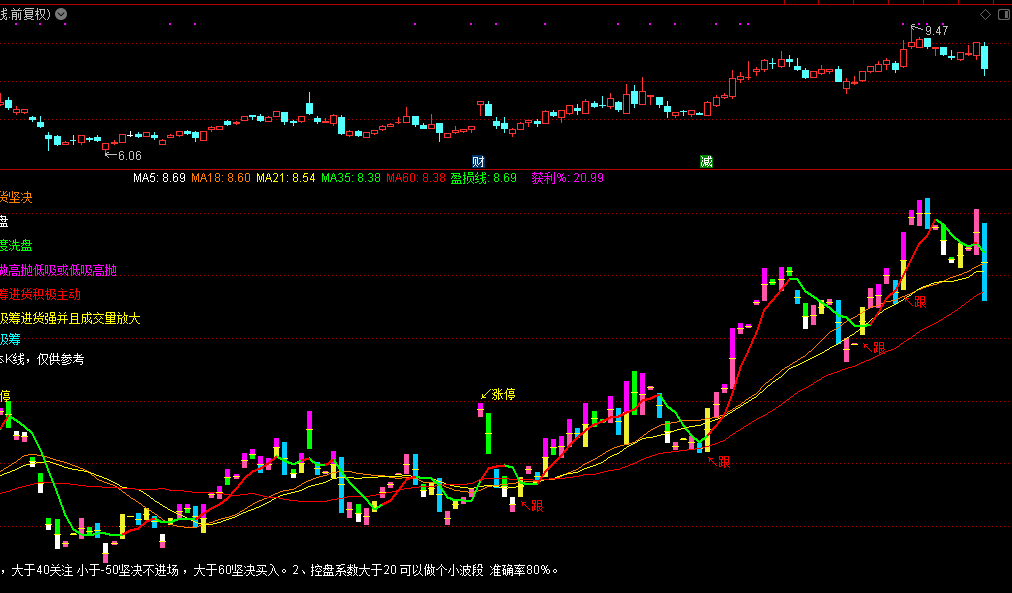Click the magenta 获利% 20.99 label

[567, 178]
